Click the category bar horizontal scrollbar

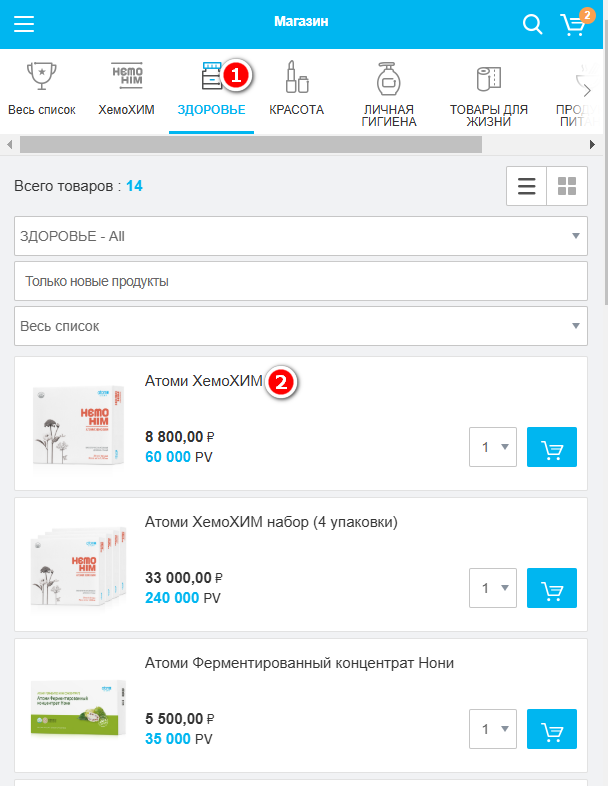click(x=250, y=145)
